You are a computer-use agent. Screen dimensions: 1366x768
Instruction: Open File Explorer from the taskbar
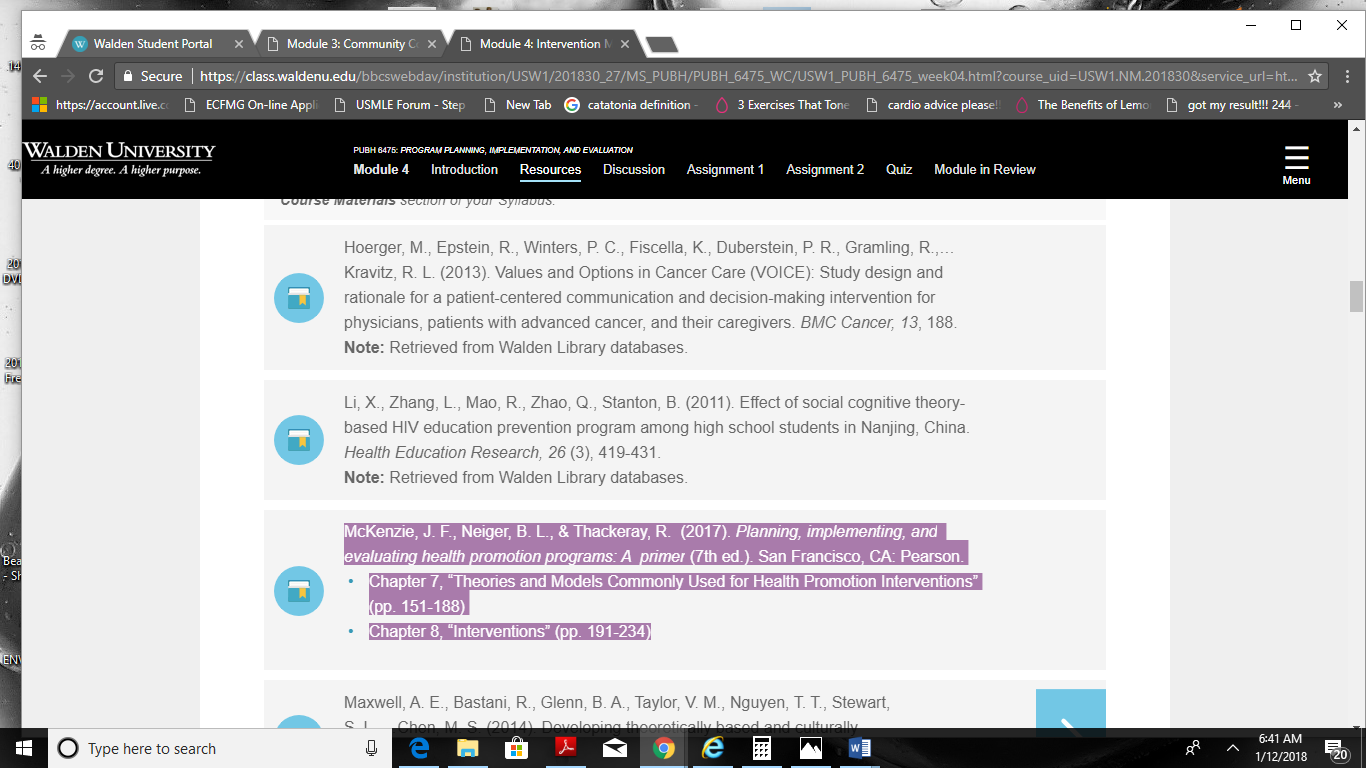tap(467, 748)
